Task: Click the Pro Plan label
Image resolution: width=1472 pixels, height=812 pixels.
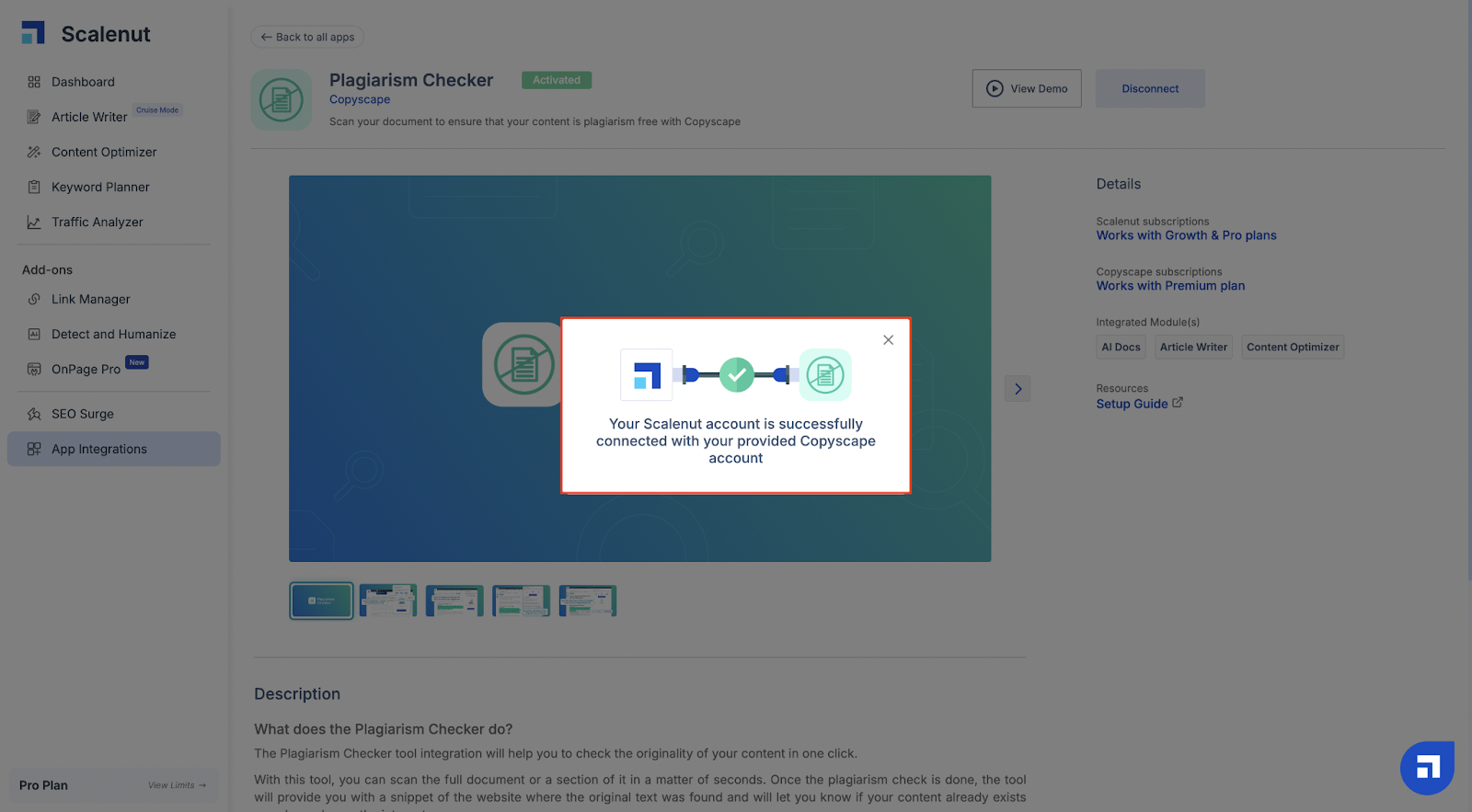Action: coord(43,785)
